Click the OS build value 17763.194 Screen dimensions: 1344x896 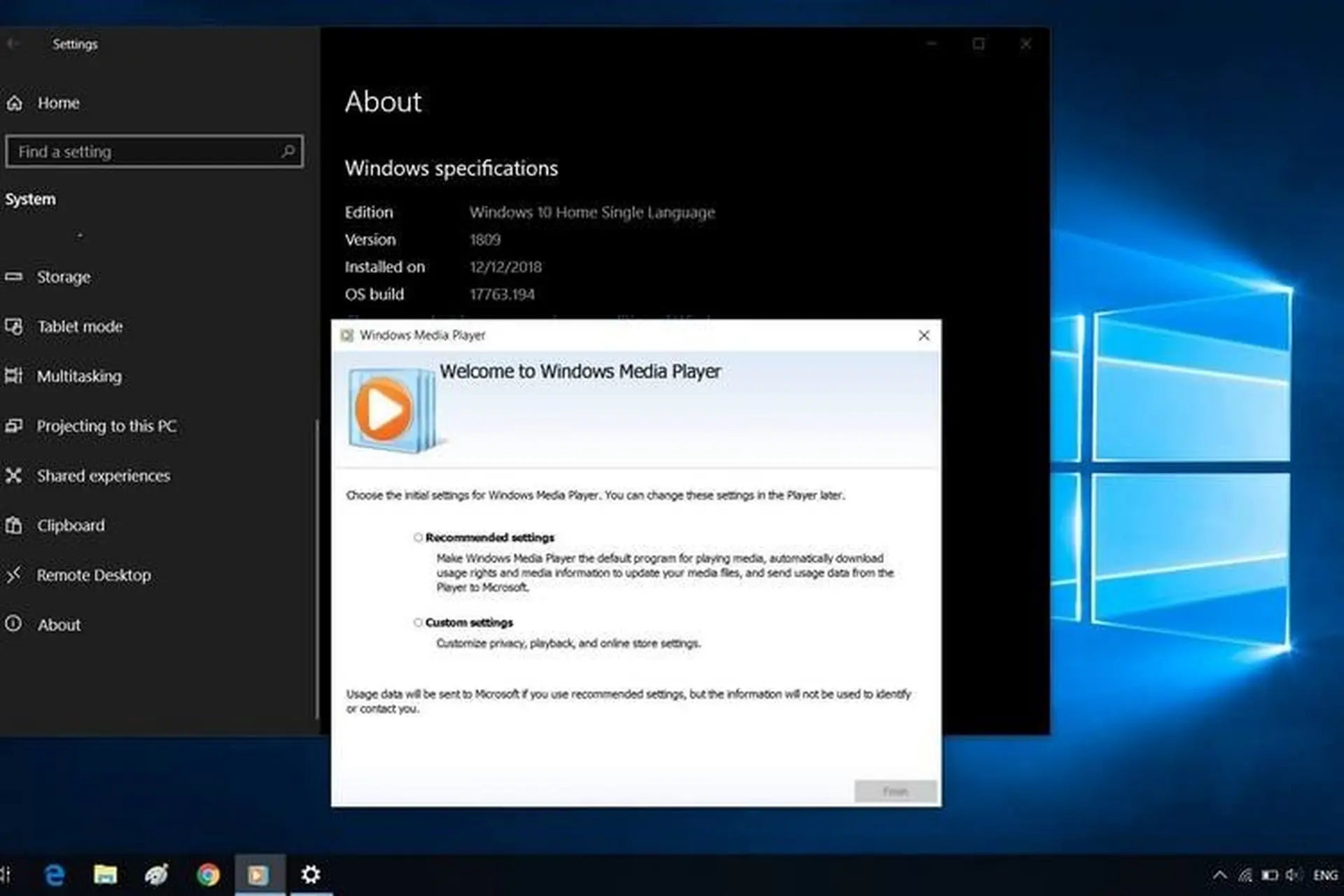coord(502,295)
